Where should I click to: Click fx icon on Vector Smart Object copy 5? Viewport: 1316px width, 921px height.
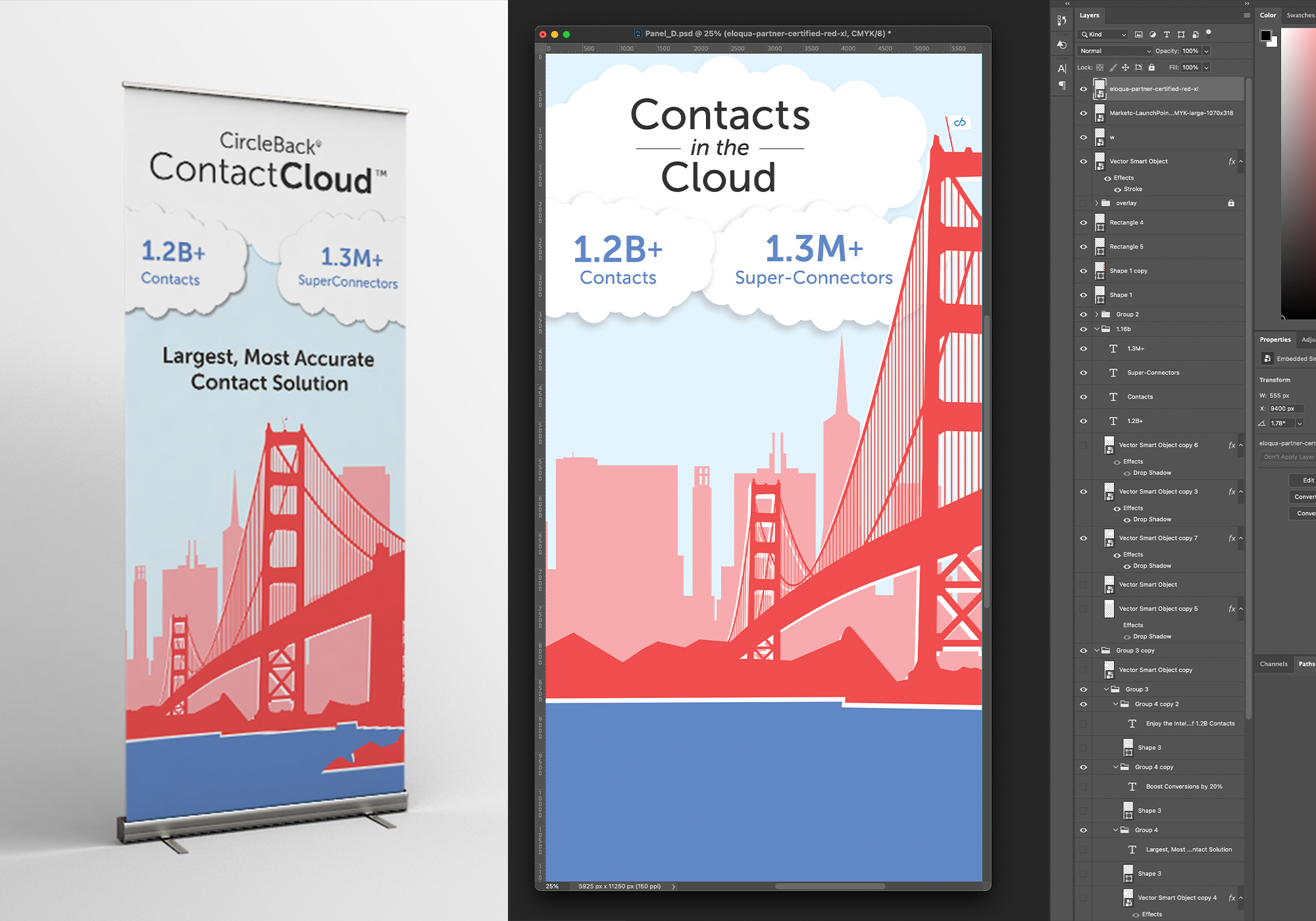pyautogui.click(x=1232, y=609)
